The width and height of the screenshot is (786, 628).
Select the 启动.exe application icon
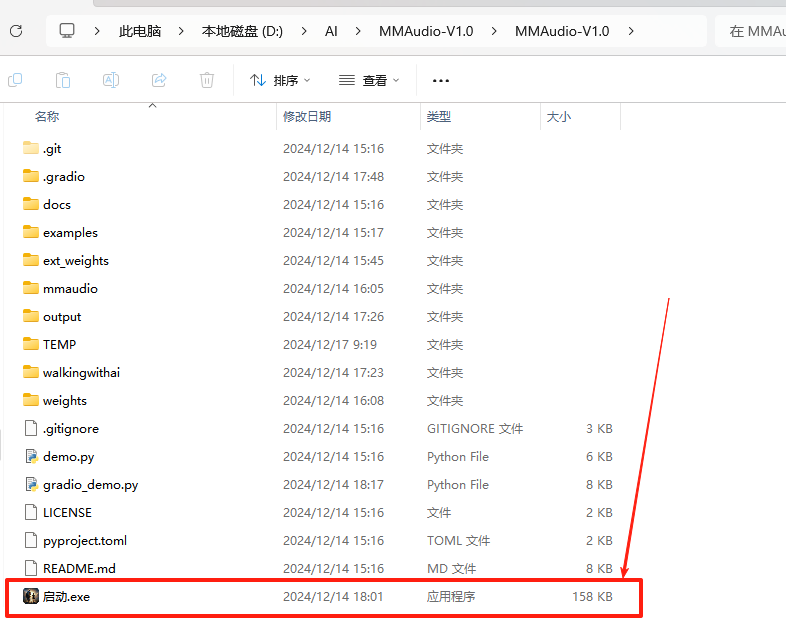click(31, 596)
